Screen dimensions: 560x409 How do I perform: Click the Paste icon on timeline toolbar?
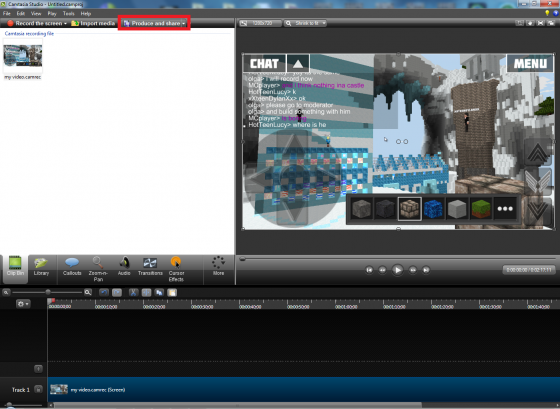pos(172,293)
